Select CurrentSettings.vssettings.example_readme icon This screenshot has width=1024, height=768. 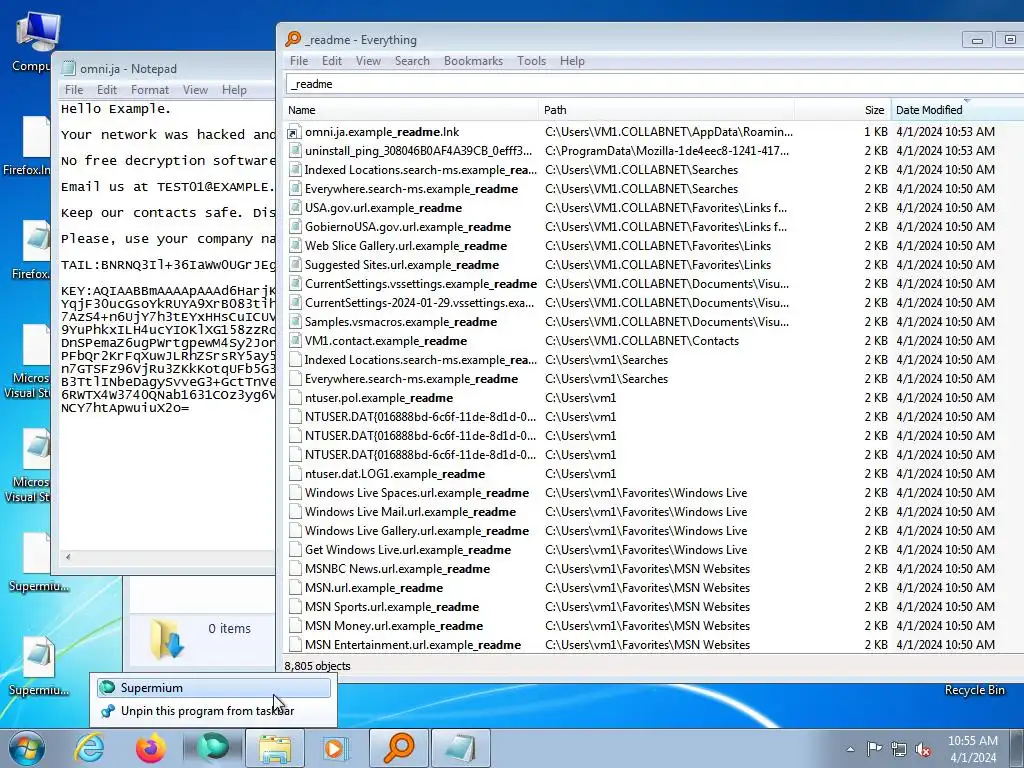(295, 283)
